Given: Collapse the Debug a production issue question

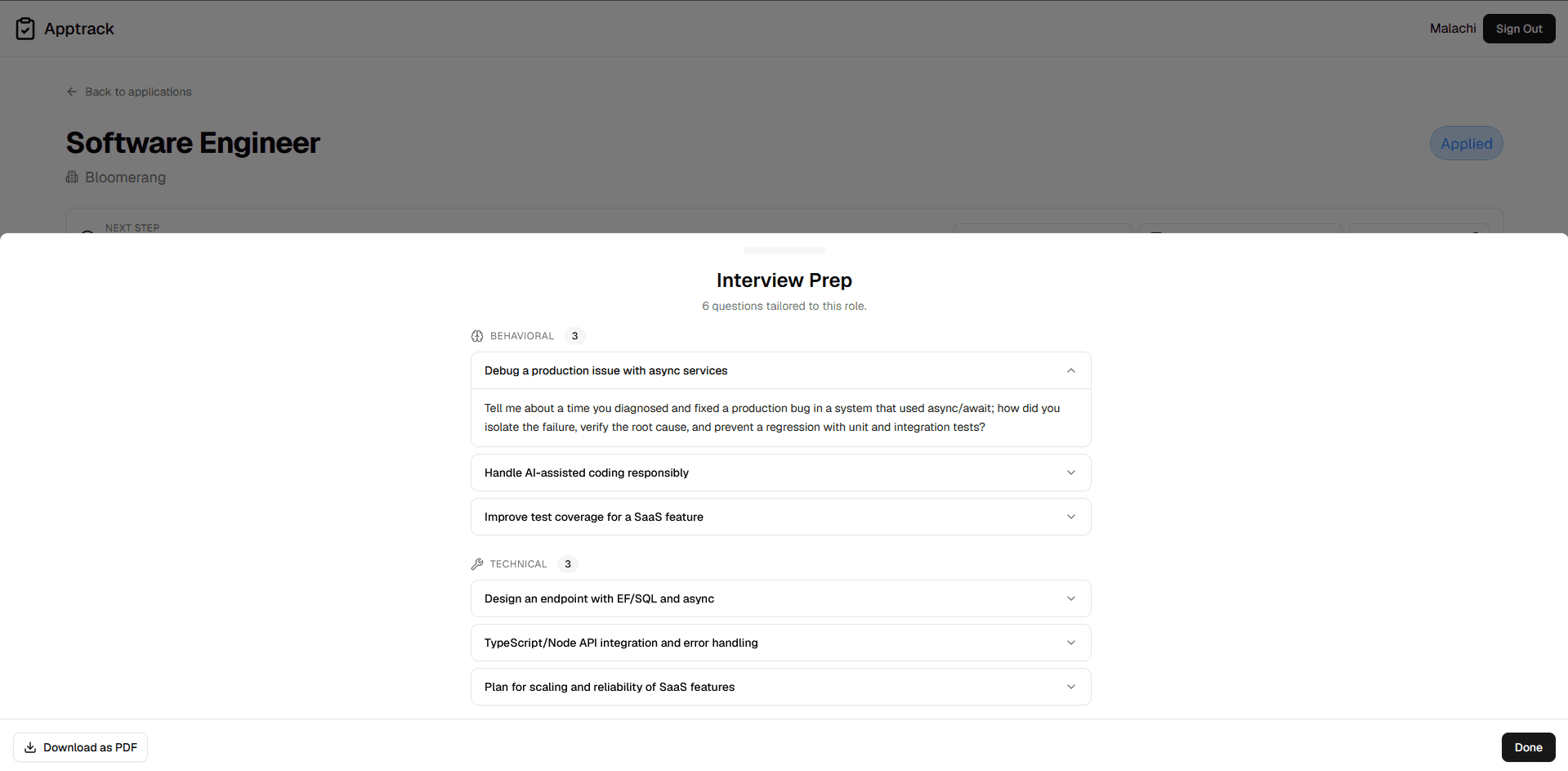Looking at the screenshot, I should pos(781,370).
